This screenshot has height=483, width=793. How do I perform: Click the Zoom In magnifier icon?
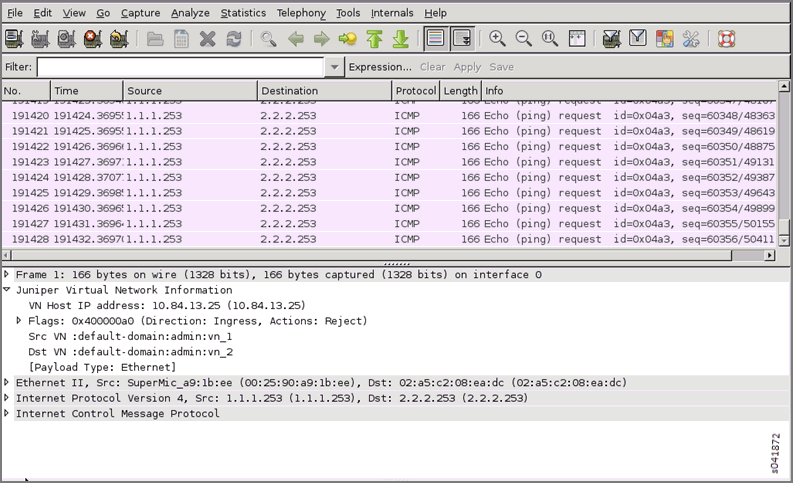point(497,39)
